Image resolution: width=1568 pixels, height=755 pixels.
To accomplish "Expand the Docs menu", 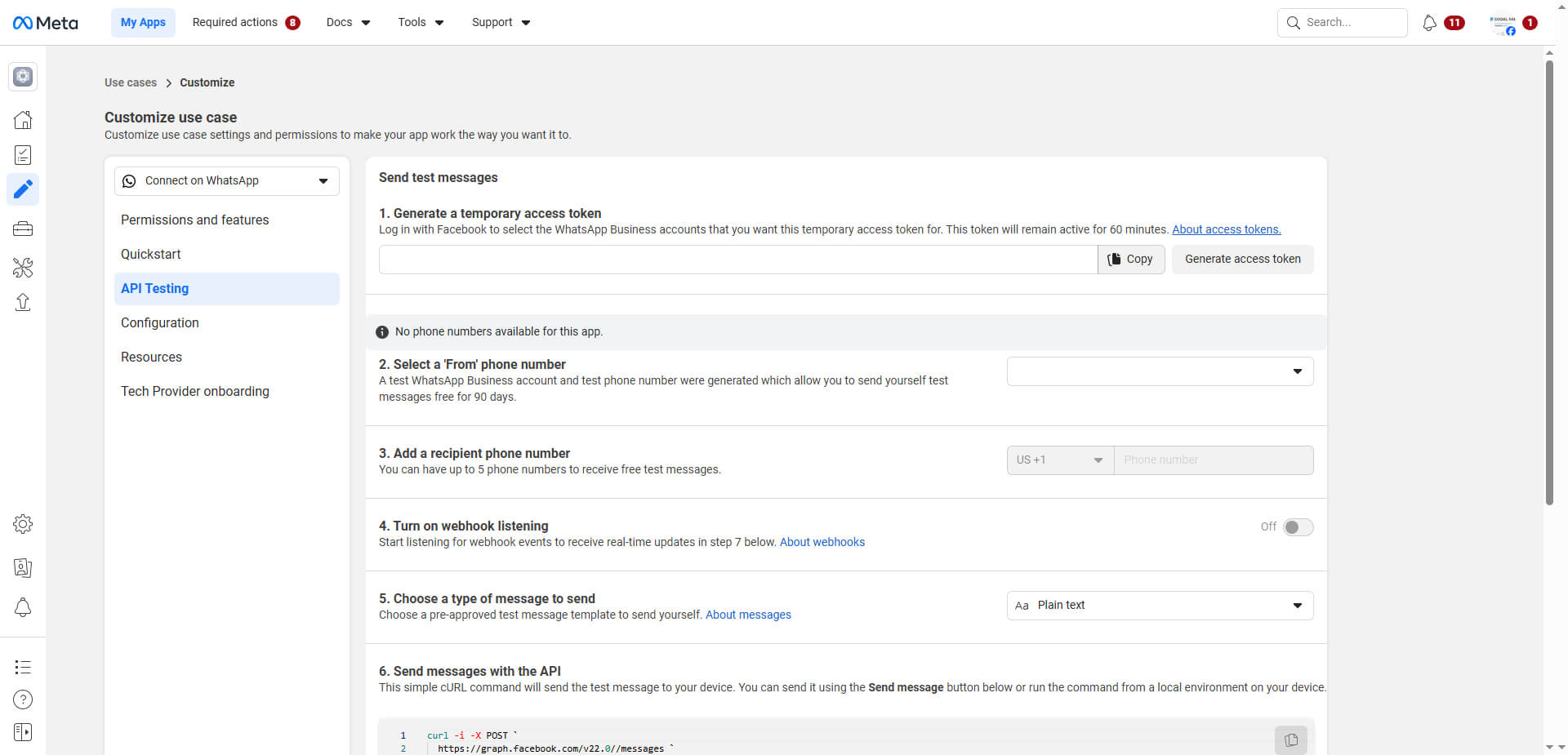I will pos(348,23).
